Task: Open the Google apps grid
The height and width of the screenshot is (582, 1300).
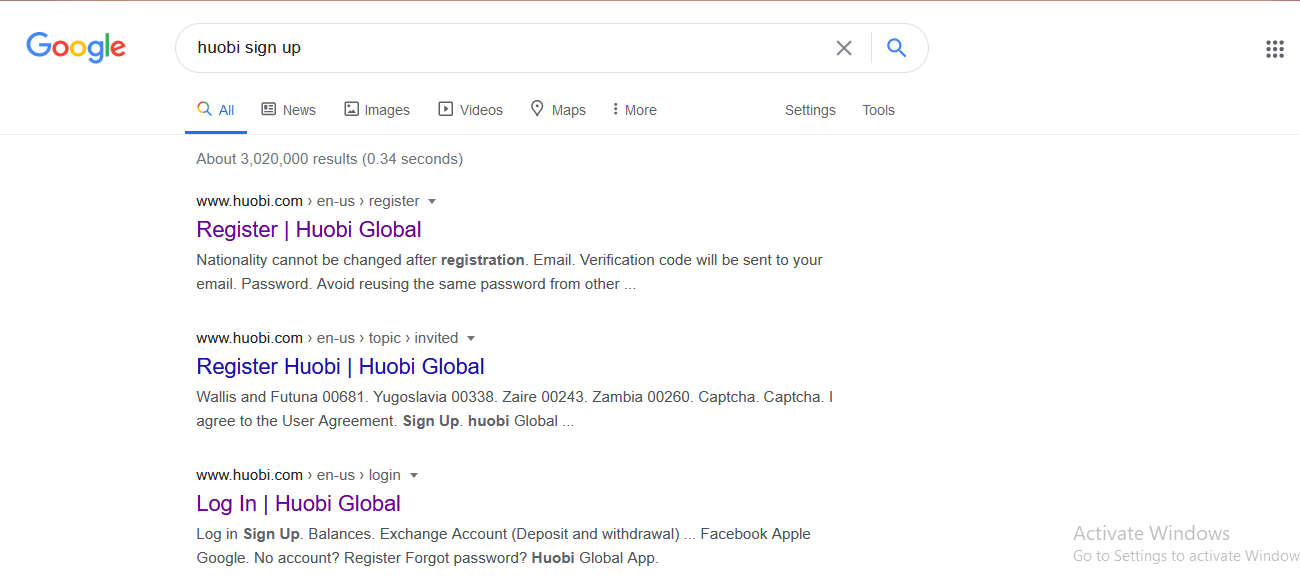Action: pos(1275,49)
